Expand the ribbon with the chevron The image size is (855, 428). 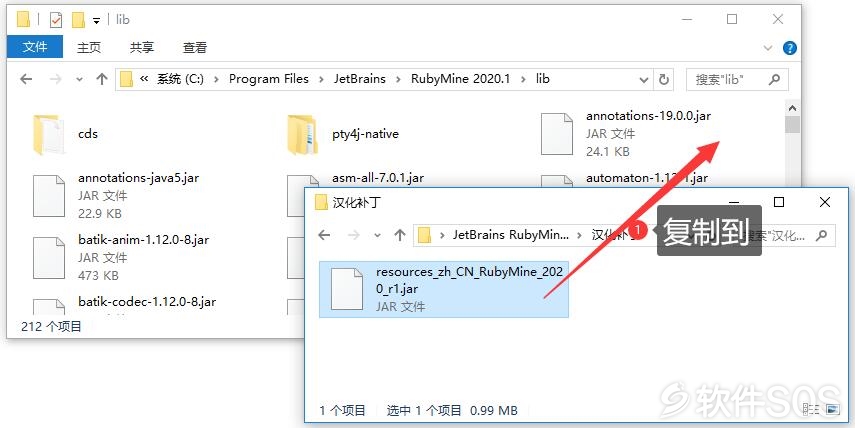[768, 48]
